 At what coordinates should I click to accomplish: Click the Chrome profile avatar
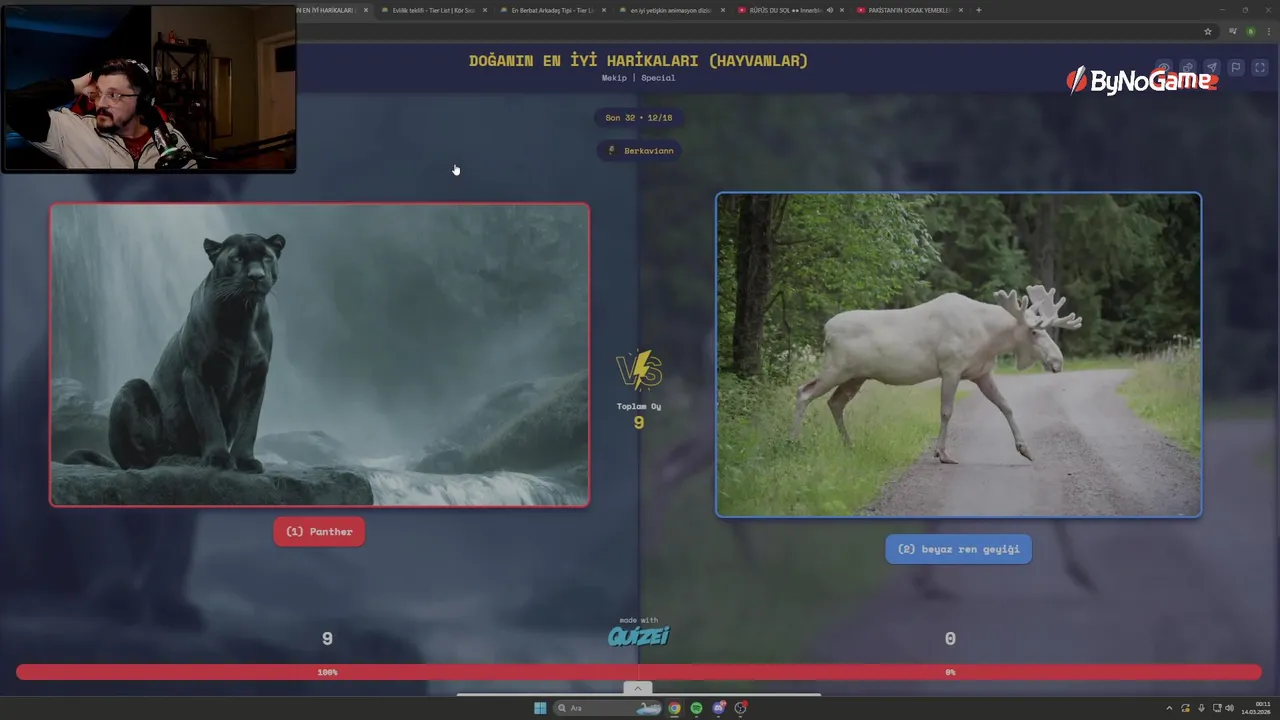[x=1250, y=31]
